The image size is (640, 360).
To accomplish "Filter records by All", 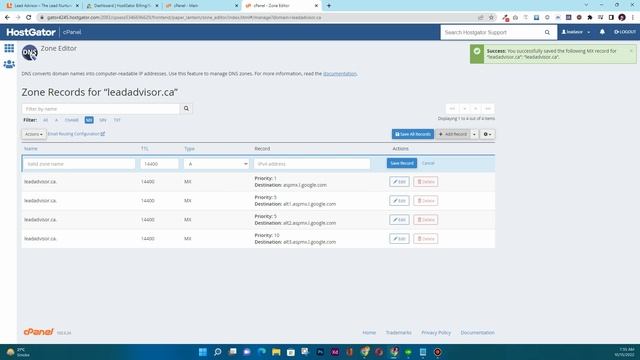I will pos(45,120).
